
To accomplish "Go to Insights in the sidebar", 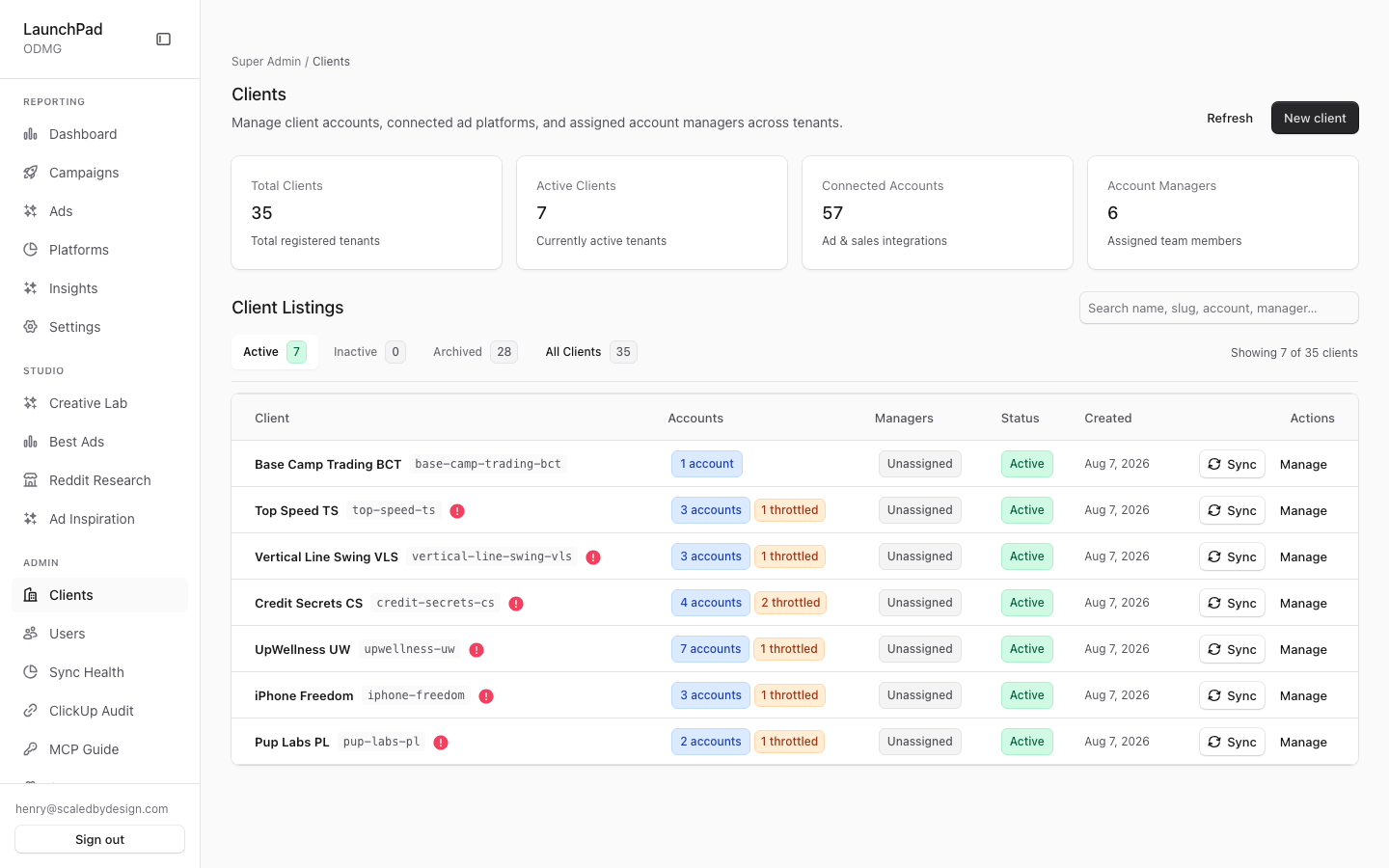I will pyautogui.click(x=100, y=288).
